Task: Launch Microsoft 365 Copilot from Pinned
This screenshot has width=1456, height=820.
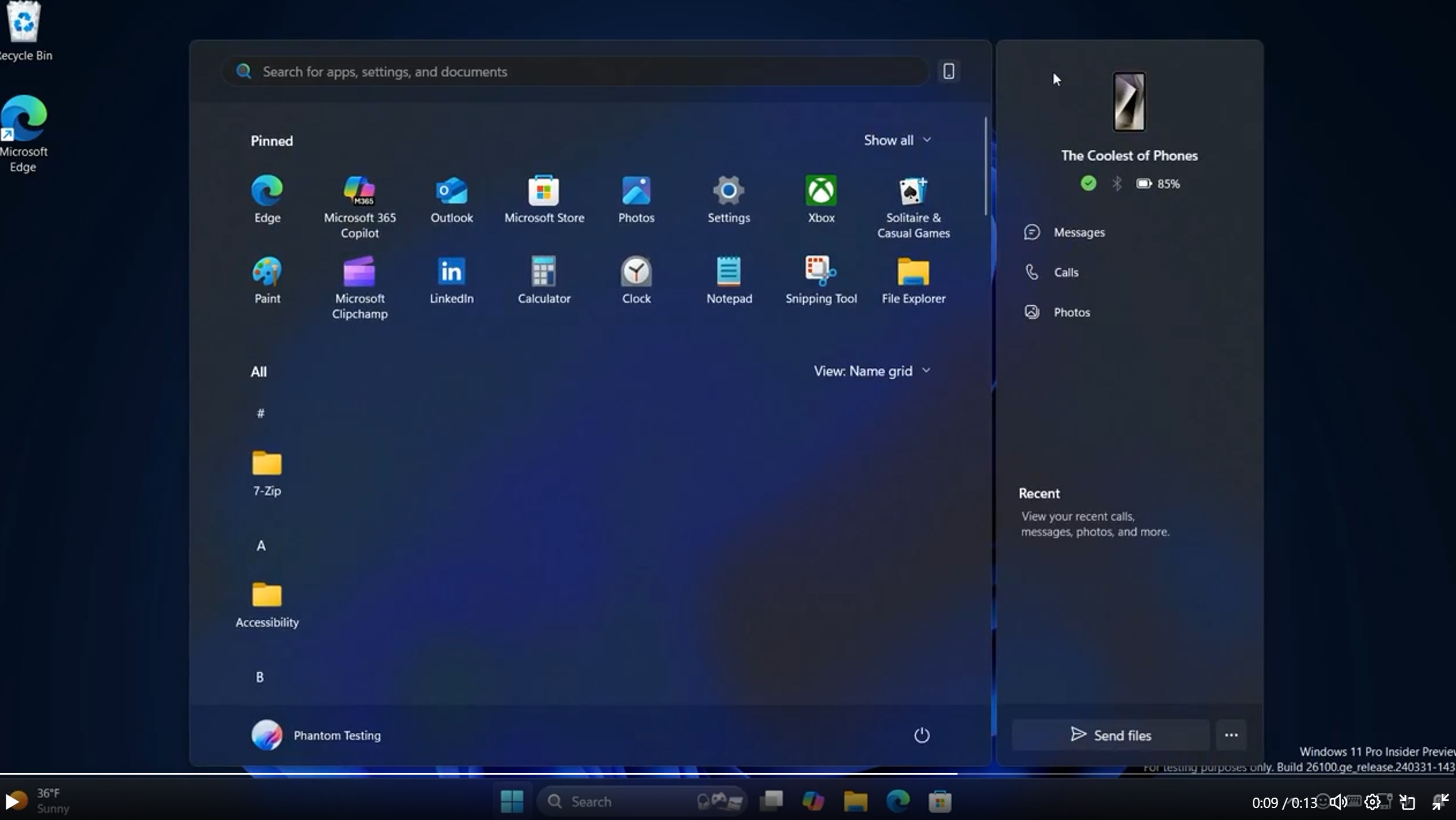Action: coord(359,207)
